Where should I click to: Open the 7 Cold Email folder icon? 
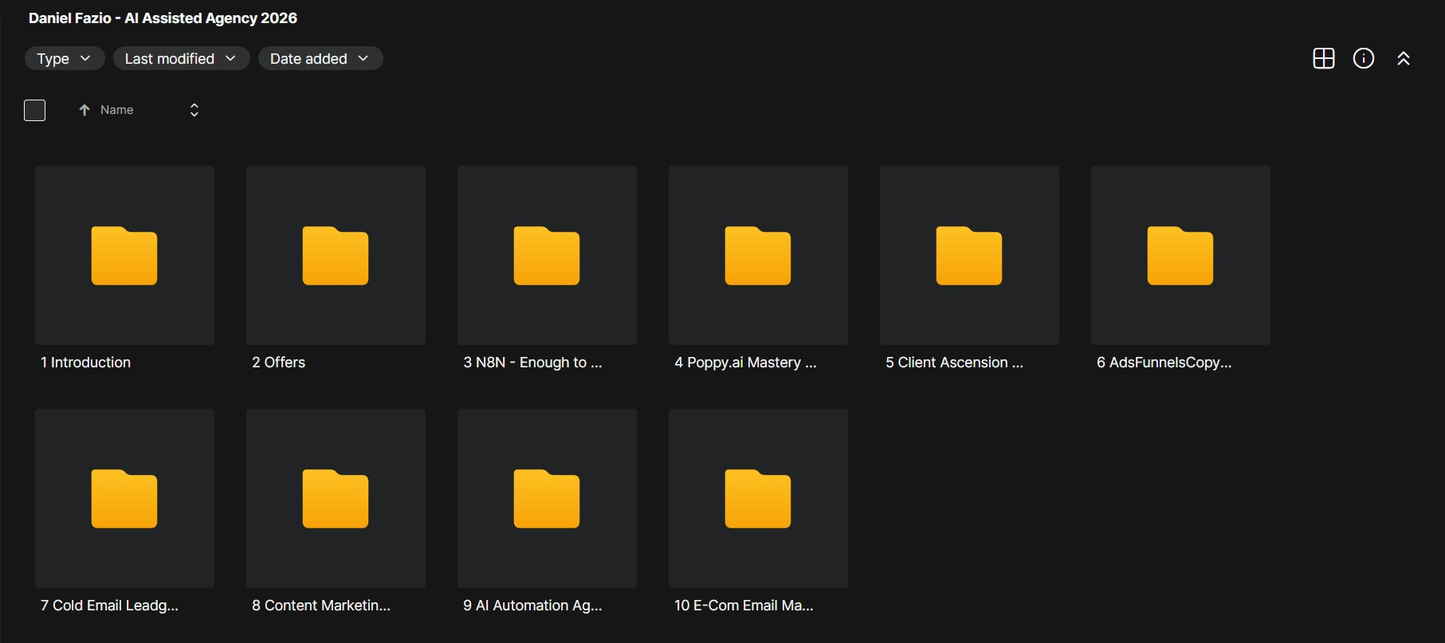click(124, 498)
